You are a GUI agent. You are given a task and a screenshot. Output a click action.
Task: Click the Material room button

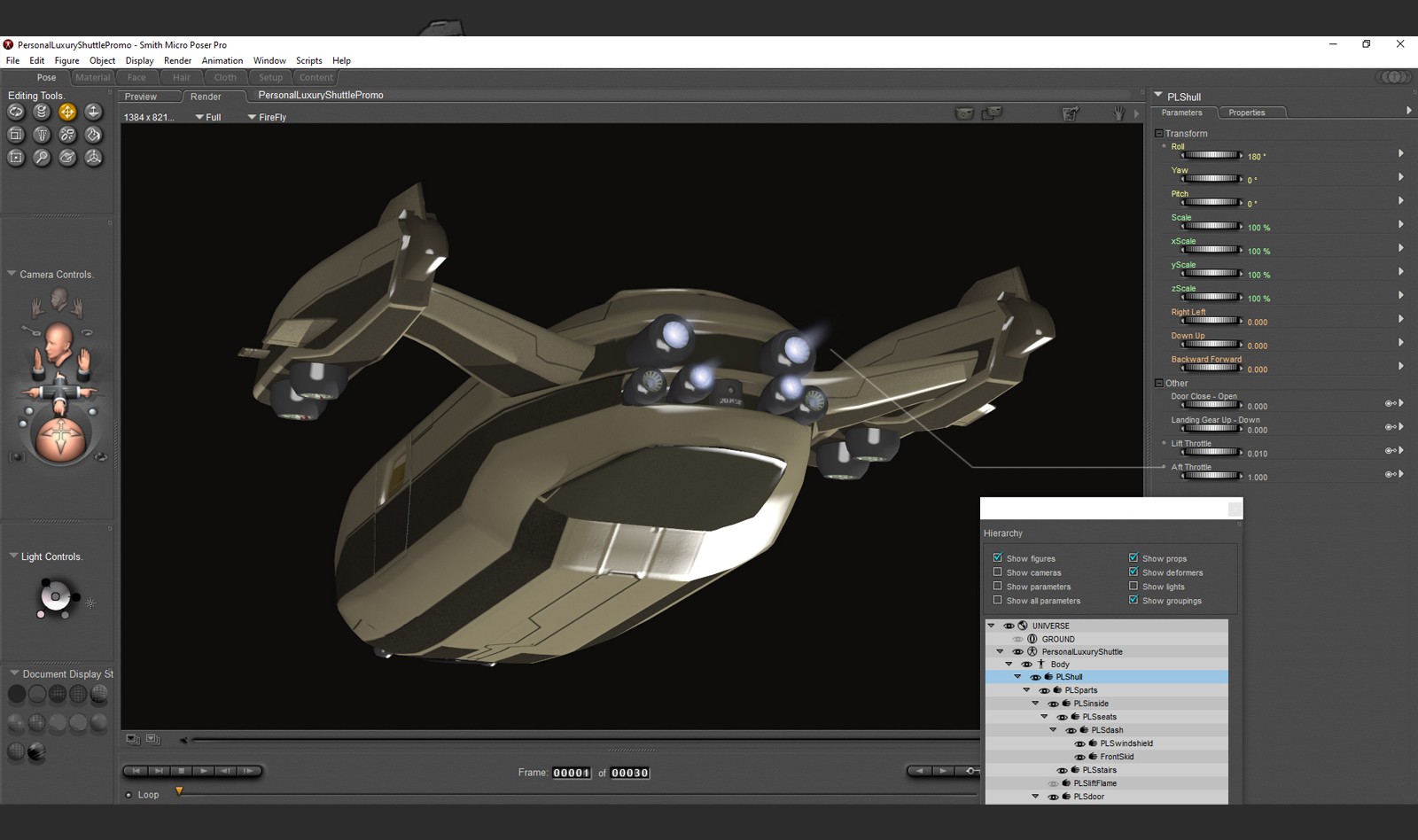[x=92, y=78]
